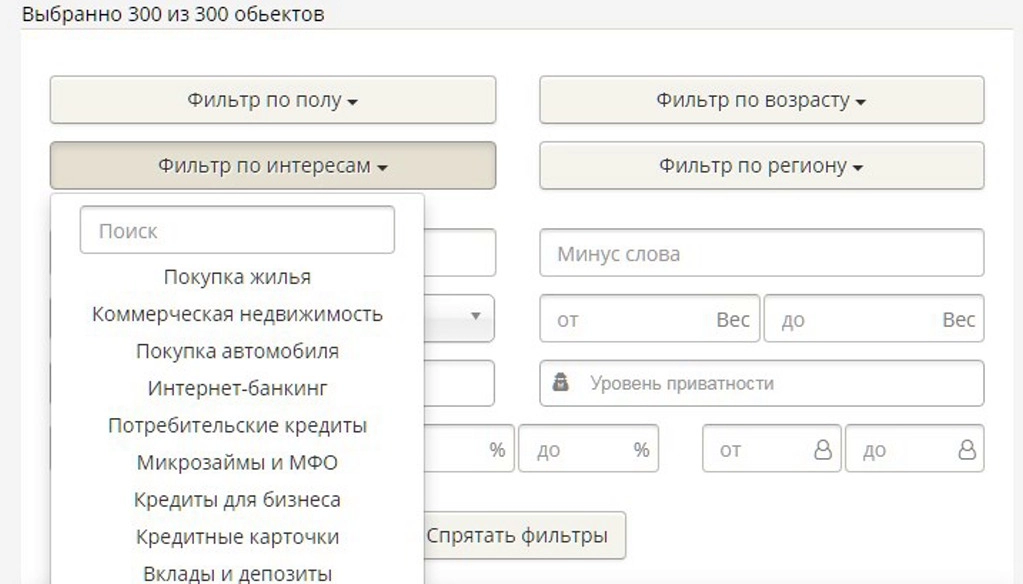
Task: Click arrow of the partially hidden select box
Action: click(x=476, y=317)
